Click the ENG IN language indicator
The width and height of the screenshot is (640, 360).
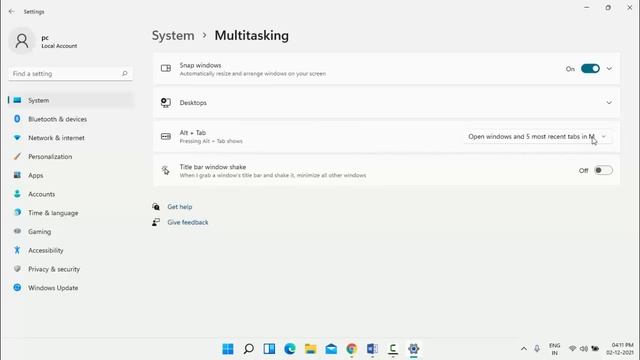[554, 349]
